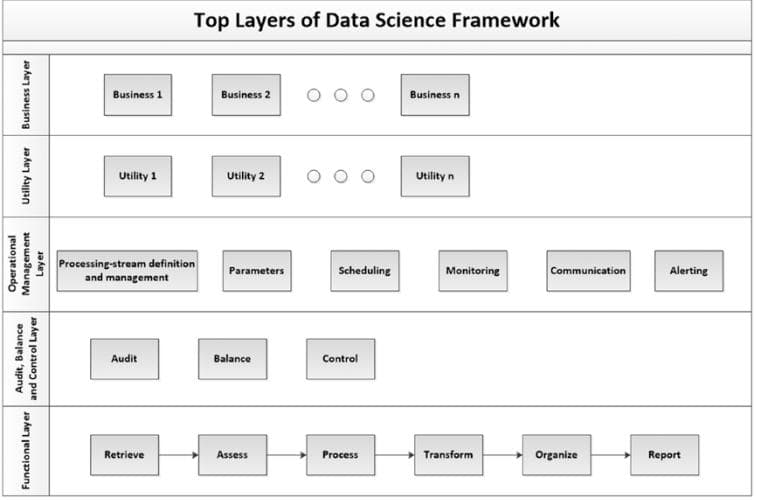Click the Audit box
Screen dimensions: 757x500
(x=124, y=359)
